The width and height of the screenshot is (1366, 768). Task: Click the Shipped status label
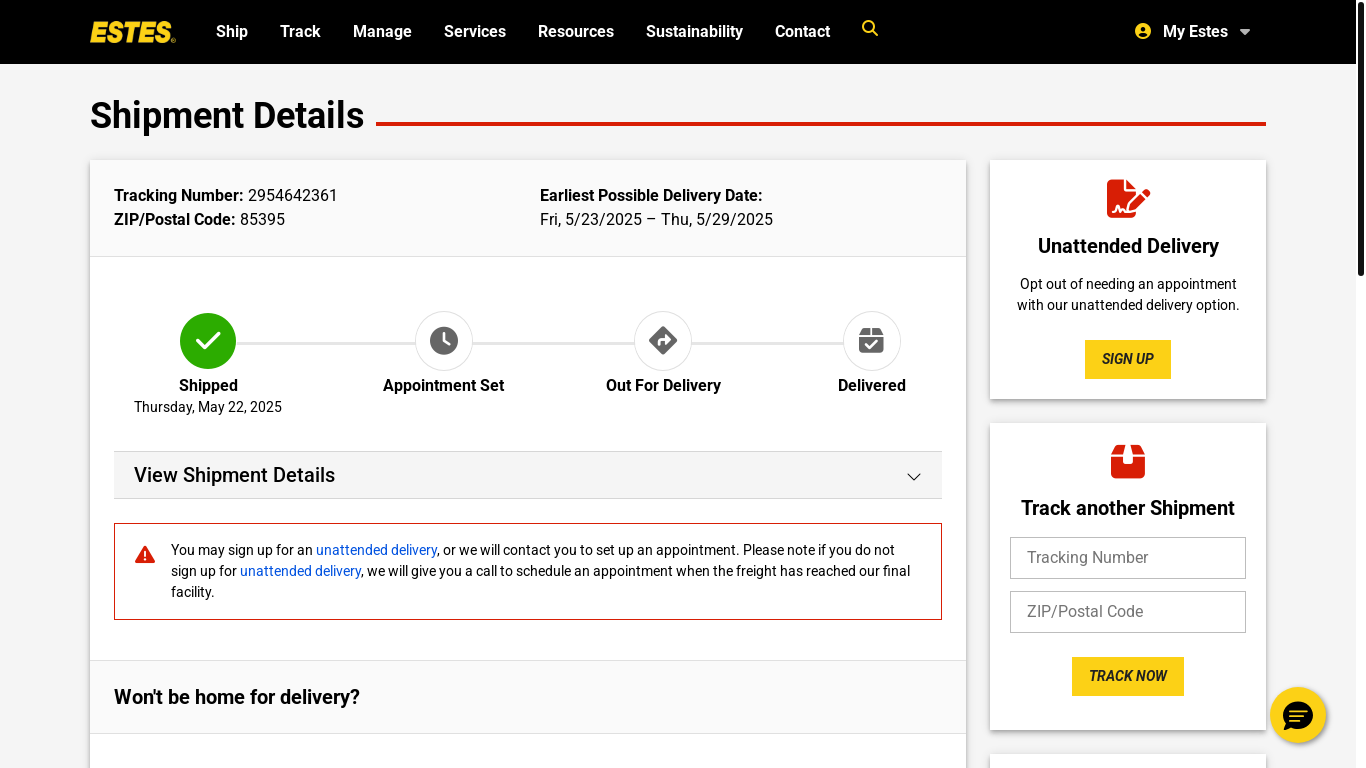(x=208, y=385)
